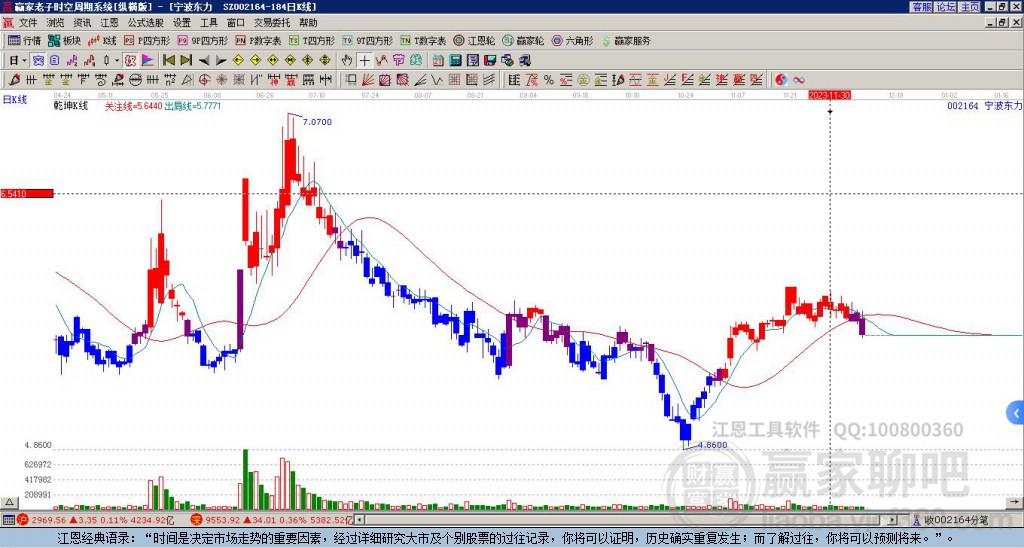Image resolution: width=1024 pixels, height=548 pixels.
Task: Click the percent sign tool
Action: pos(549,80)
